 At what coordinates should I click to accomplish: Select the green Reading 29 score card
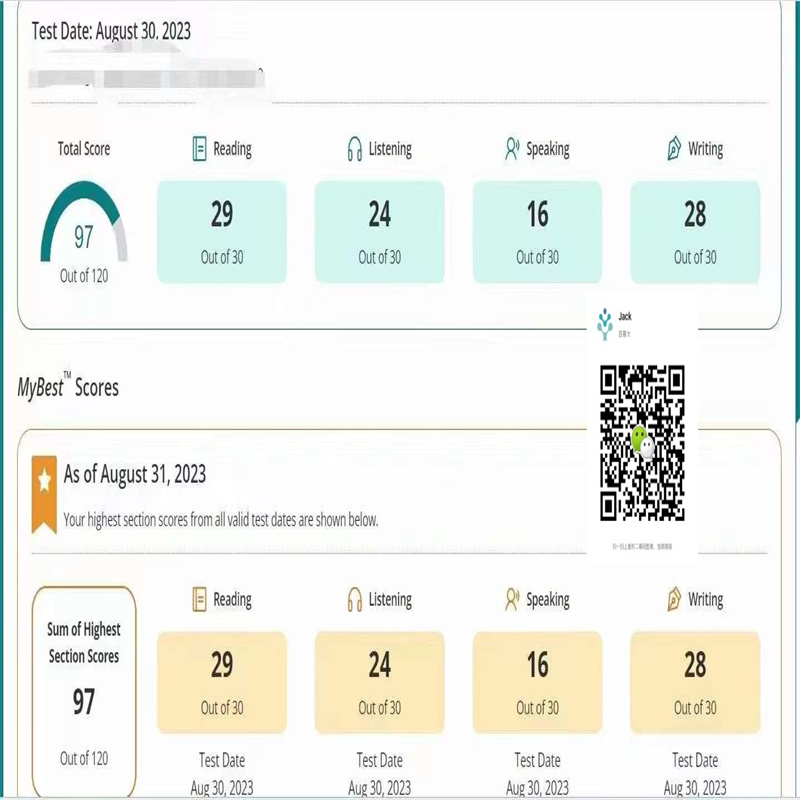(x=222, y=231)
